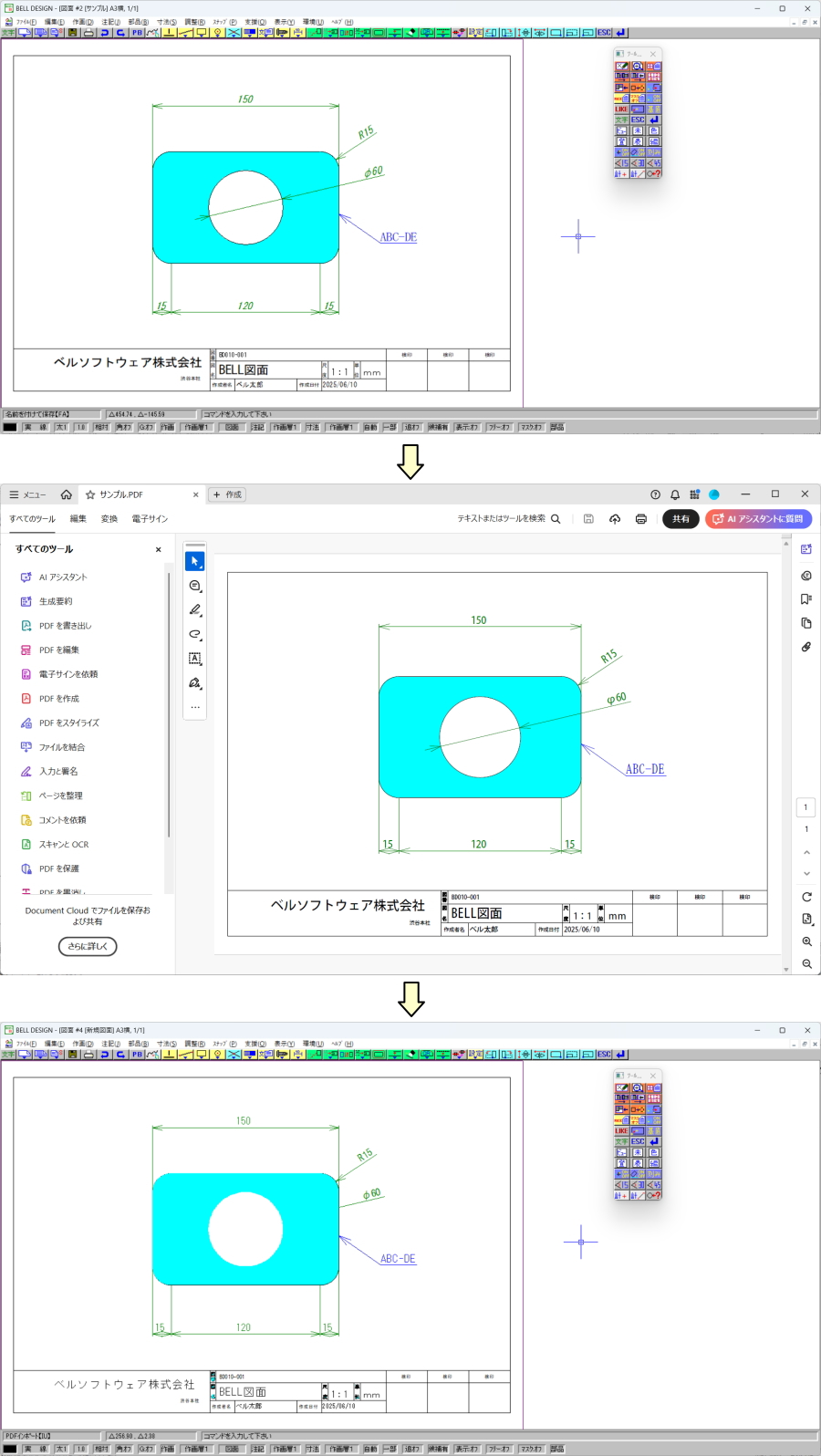The image size is (821, 1456).
Task: Choose PDF を編集 from the tools list
Action: [59, 650]
